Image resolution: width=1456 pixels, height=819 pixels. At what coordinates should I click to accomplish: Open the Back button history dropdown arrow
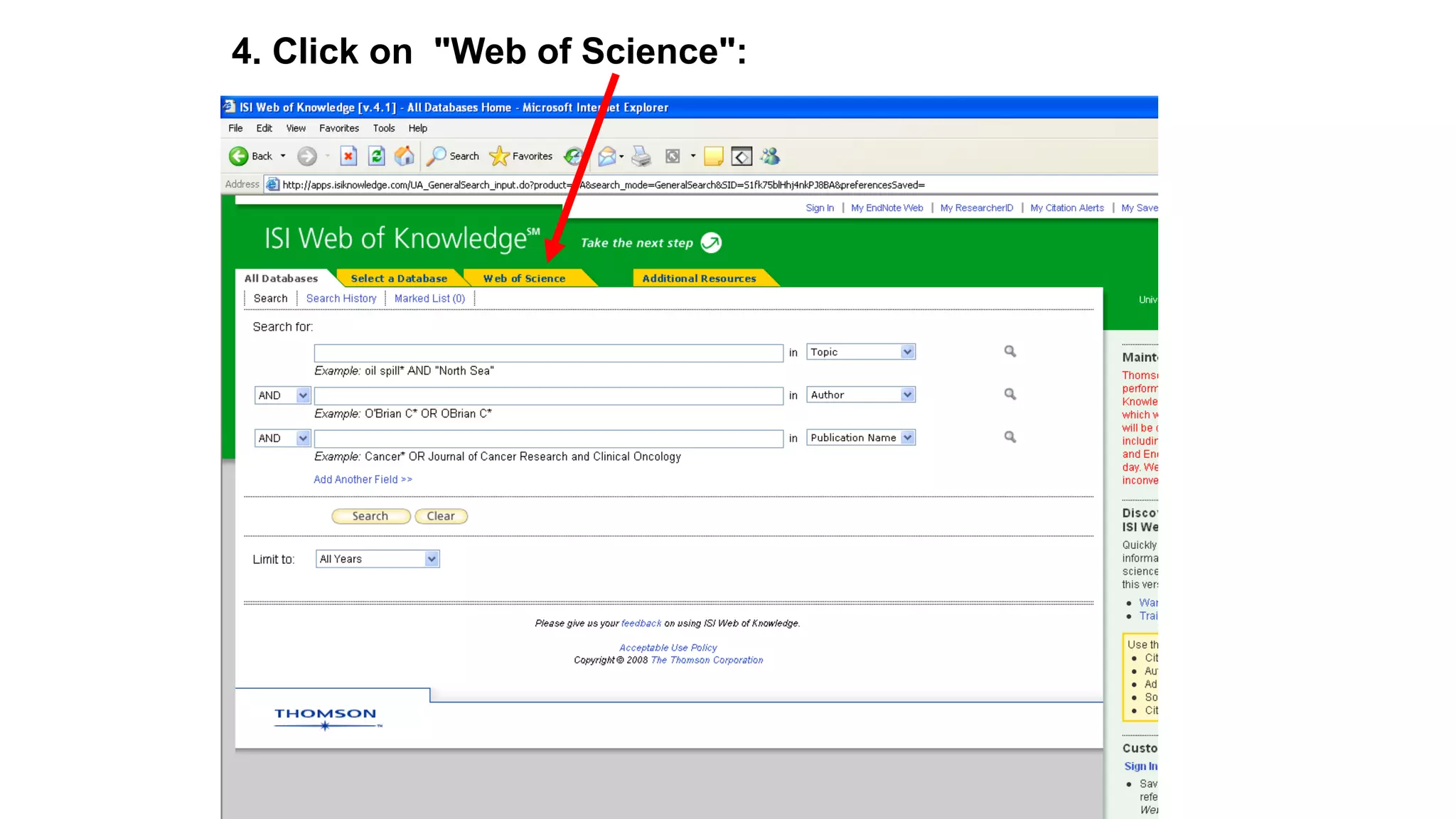(x=283, y=156)
